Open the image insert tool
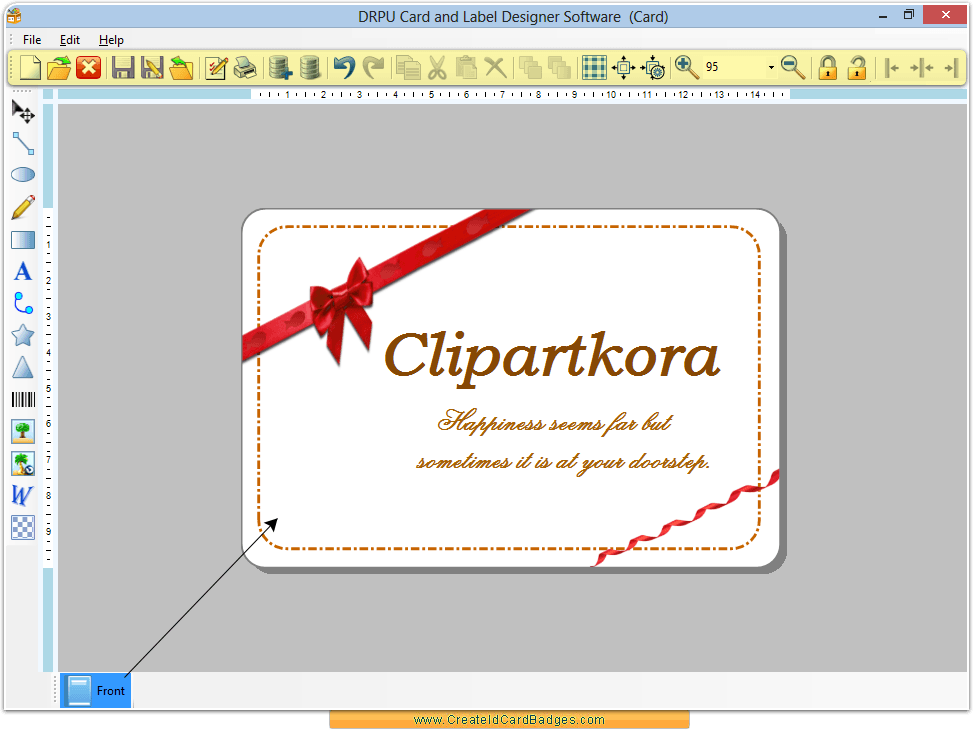Screen dimensions: 973x730 pos(22,431)
